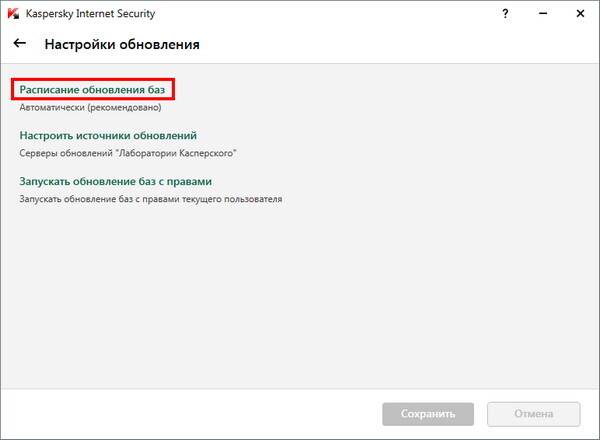Close the Kaspersky Internet Security window
This screenshot has height=440, width=600.
[580, 13]
